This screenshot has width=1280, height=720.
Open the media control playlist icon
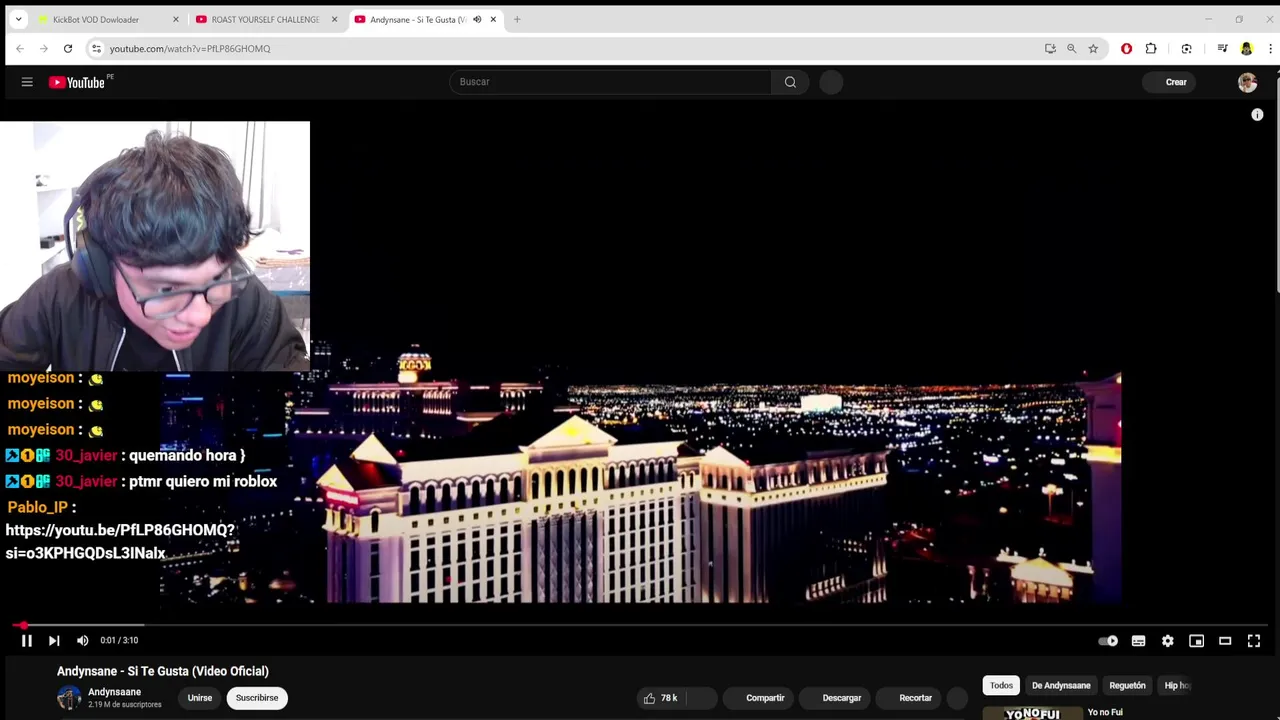coord(1222,48)
